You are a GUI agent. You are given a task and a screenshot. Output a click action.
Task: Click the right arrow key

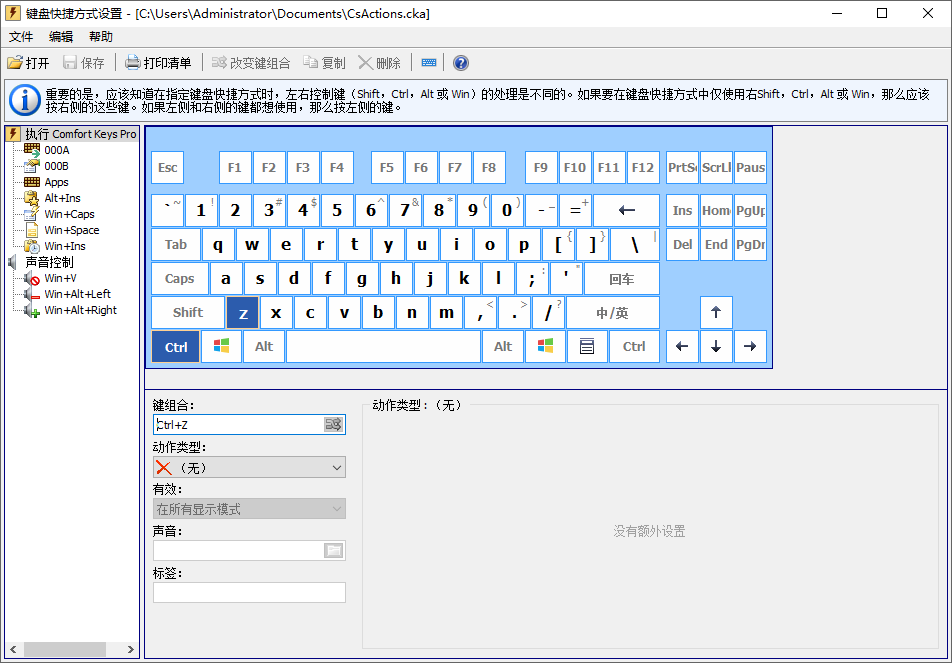[750, 347]
